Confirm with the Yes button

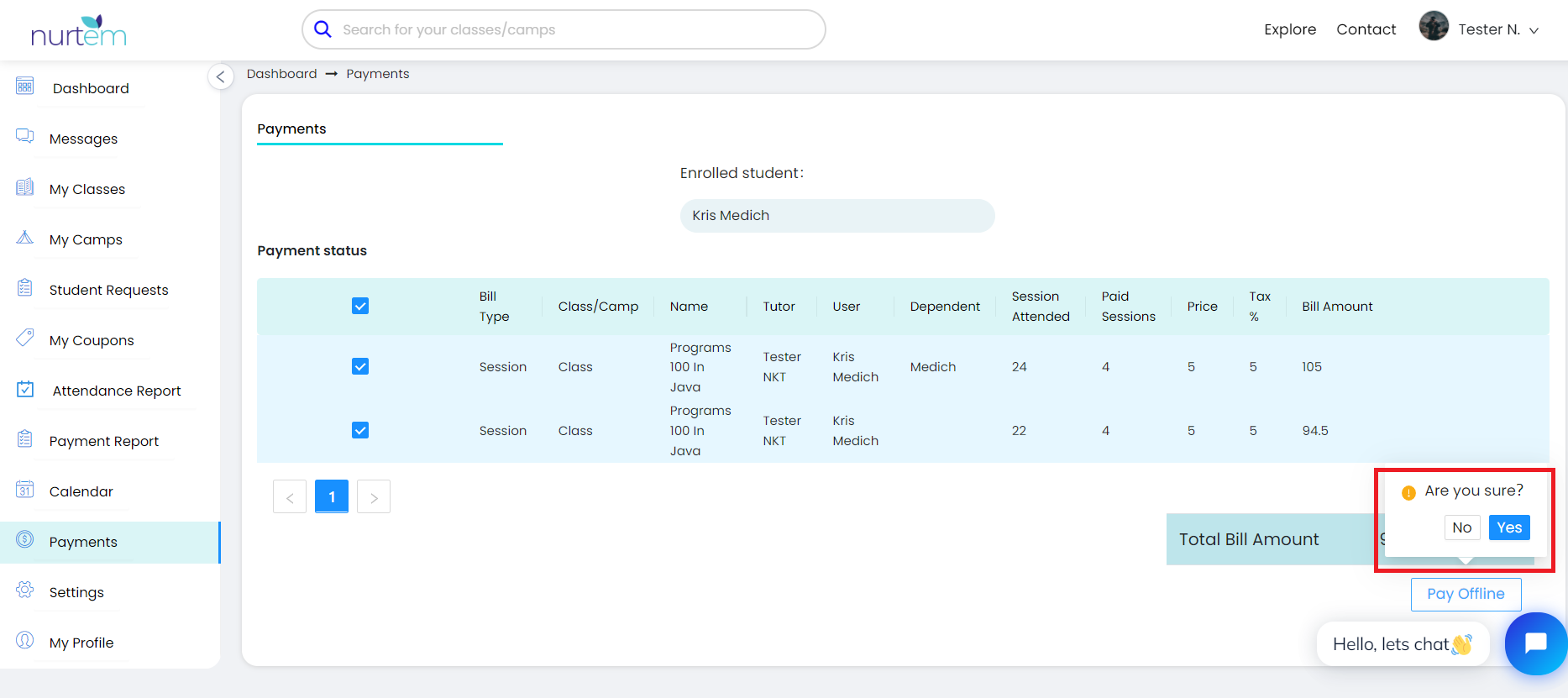(1508, 527)
